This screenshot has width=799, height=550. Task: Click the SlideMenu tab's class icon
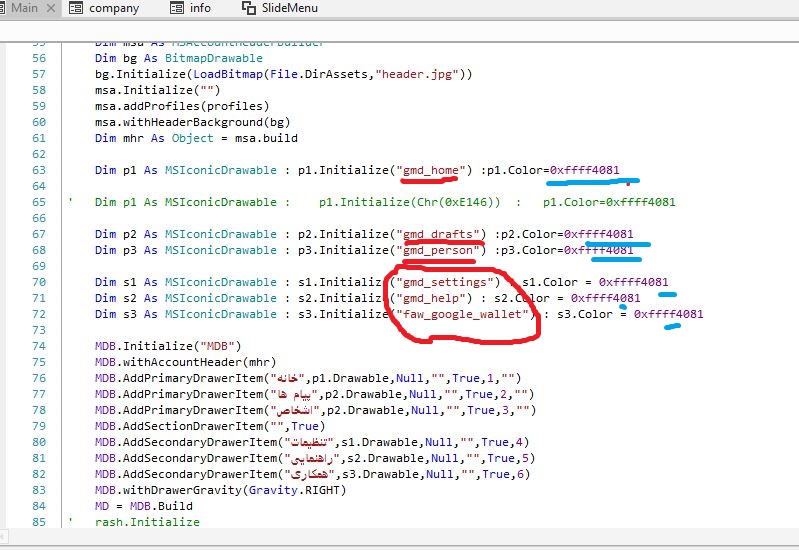[249, 8]
